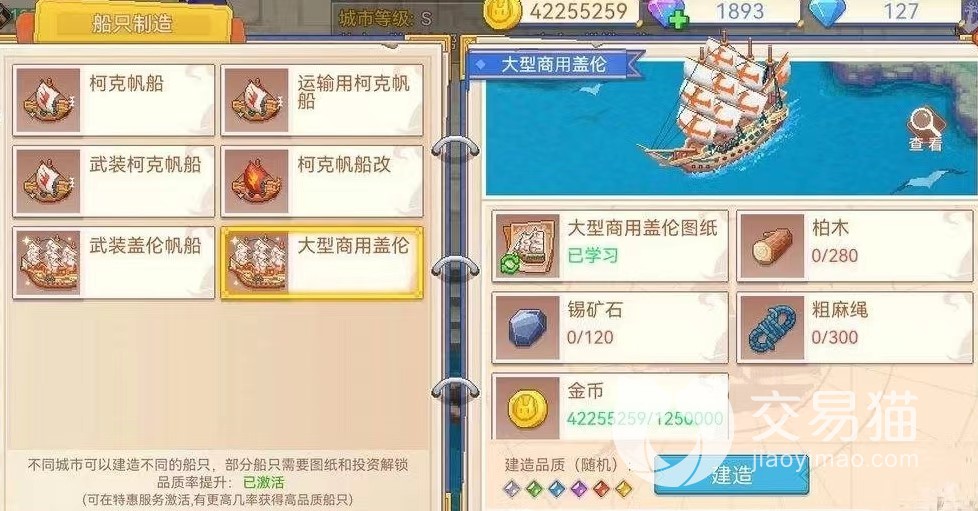The image size is (978, 511).
Task: Choose the 武装盖伦帆船 ship
Action: [114, 263]
